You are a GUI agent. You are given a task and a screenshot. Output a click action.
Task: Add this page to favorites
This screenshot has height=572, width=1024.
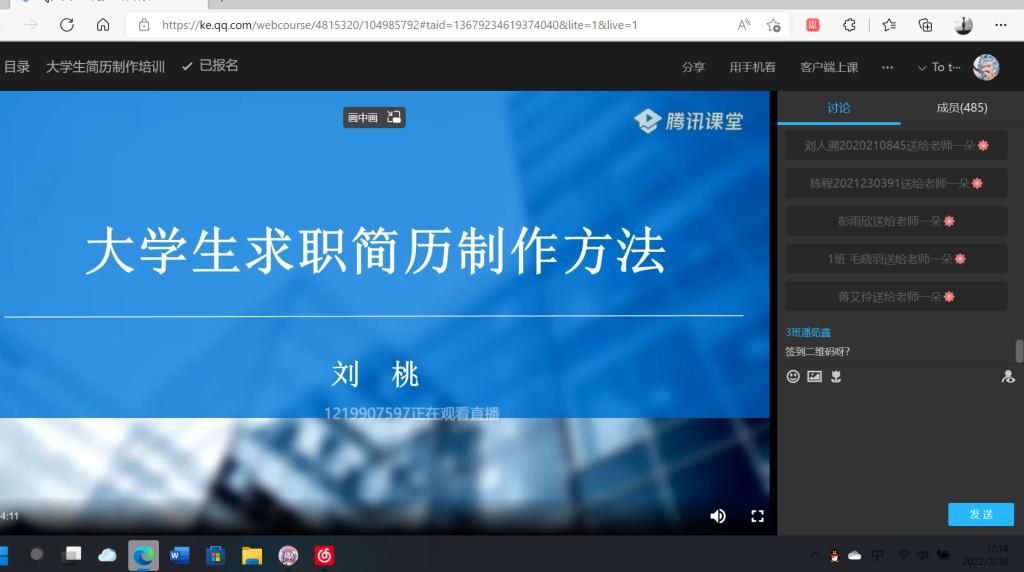(773, 25)
